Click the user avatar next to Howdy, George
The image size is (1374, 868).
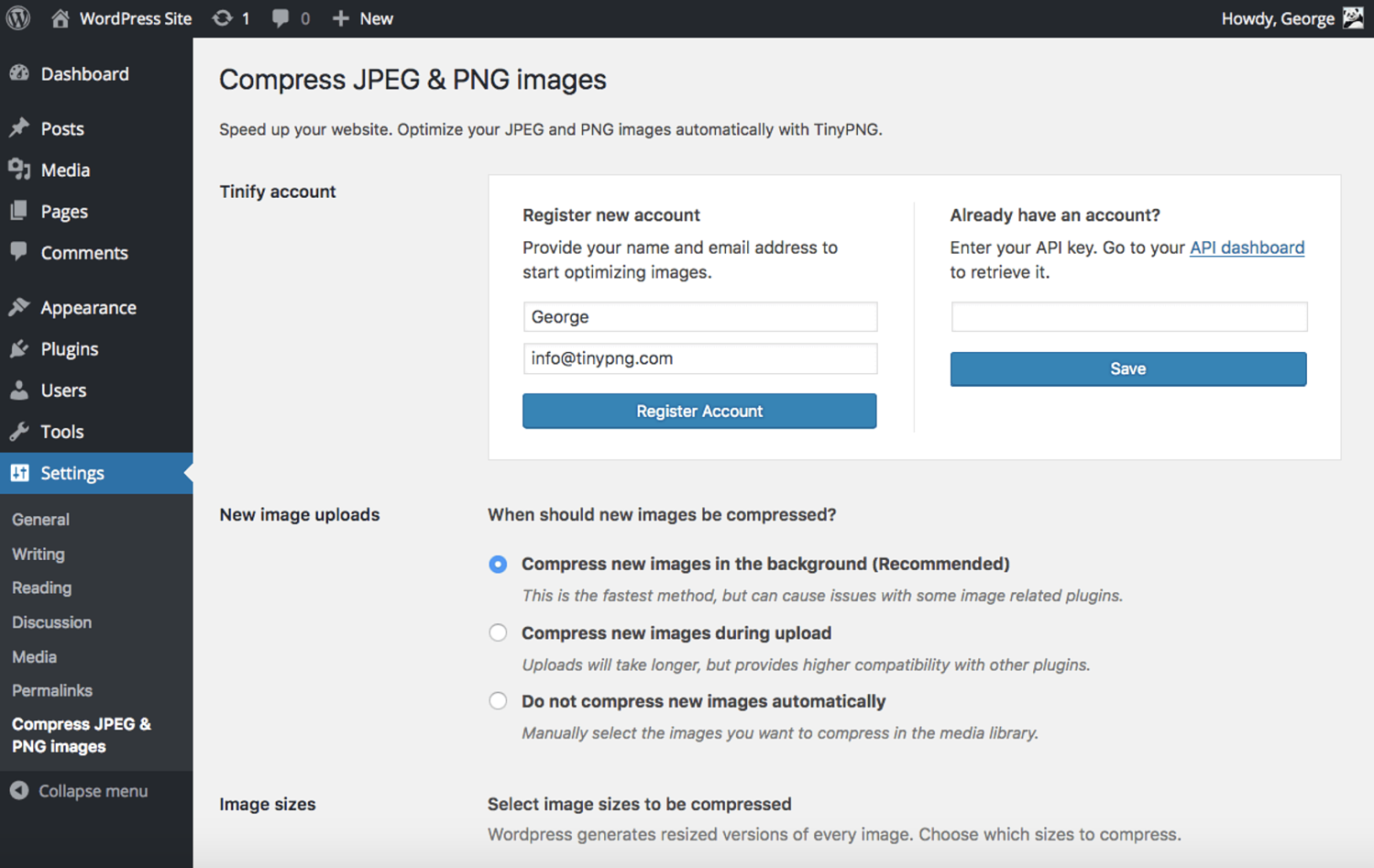pyautogui.click(x=1353, y=18)
